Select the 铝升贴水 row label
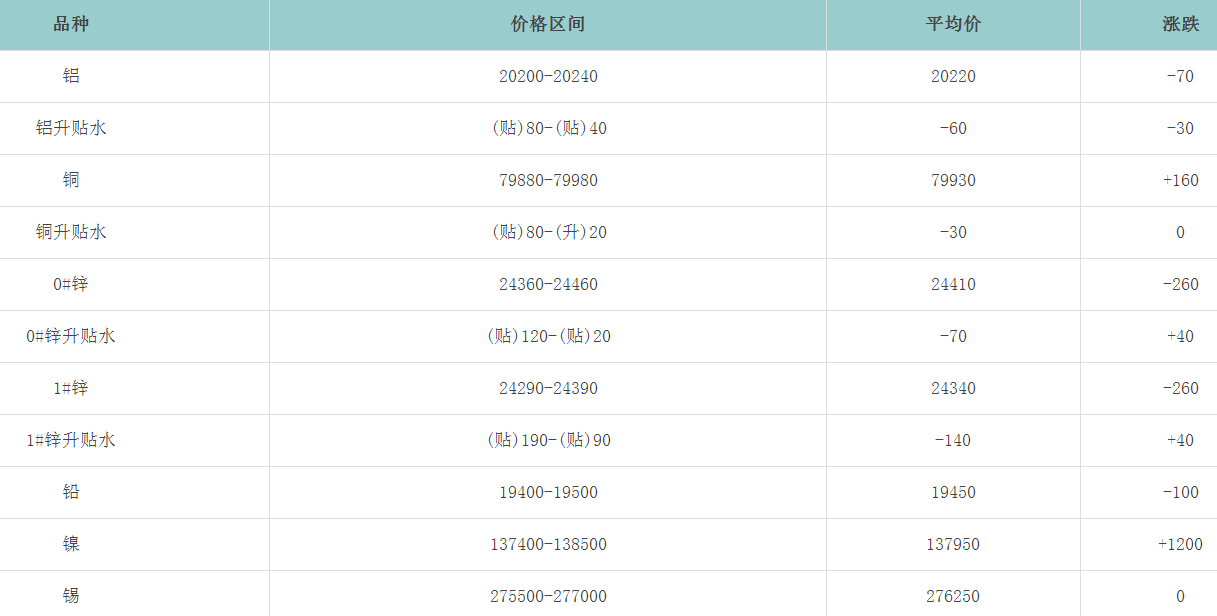Viewport: 1217px width, 616px height. (x=71, y=128)
